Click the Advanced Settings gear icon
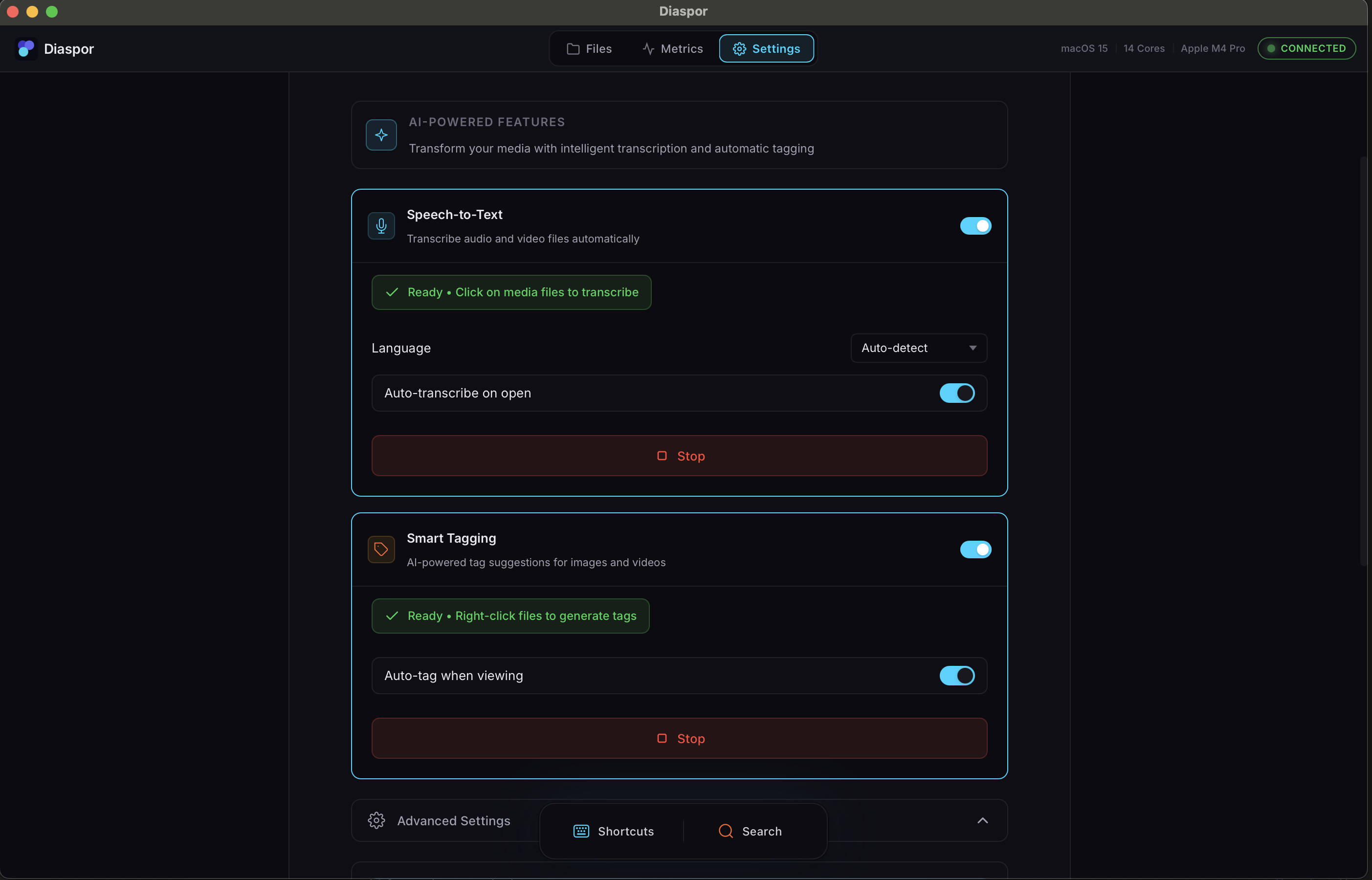This screenshot has width=1372, height=880. [x=376, y=820]
